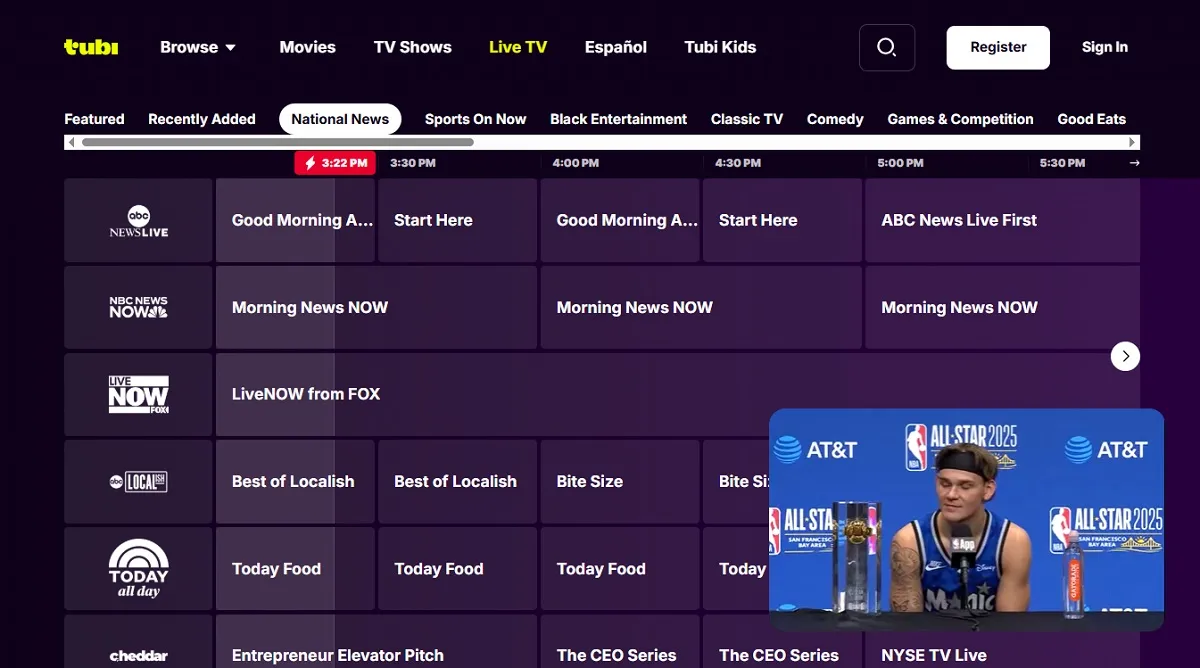Click the Register button
1200x668 pixels.
(998, 47)
